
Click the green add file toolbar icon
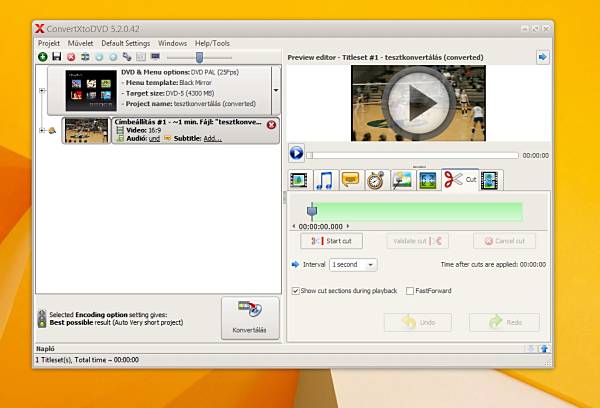coord(42,57)
